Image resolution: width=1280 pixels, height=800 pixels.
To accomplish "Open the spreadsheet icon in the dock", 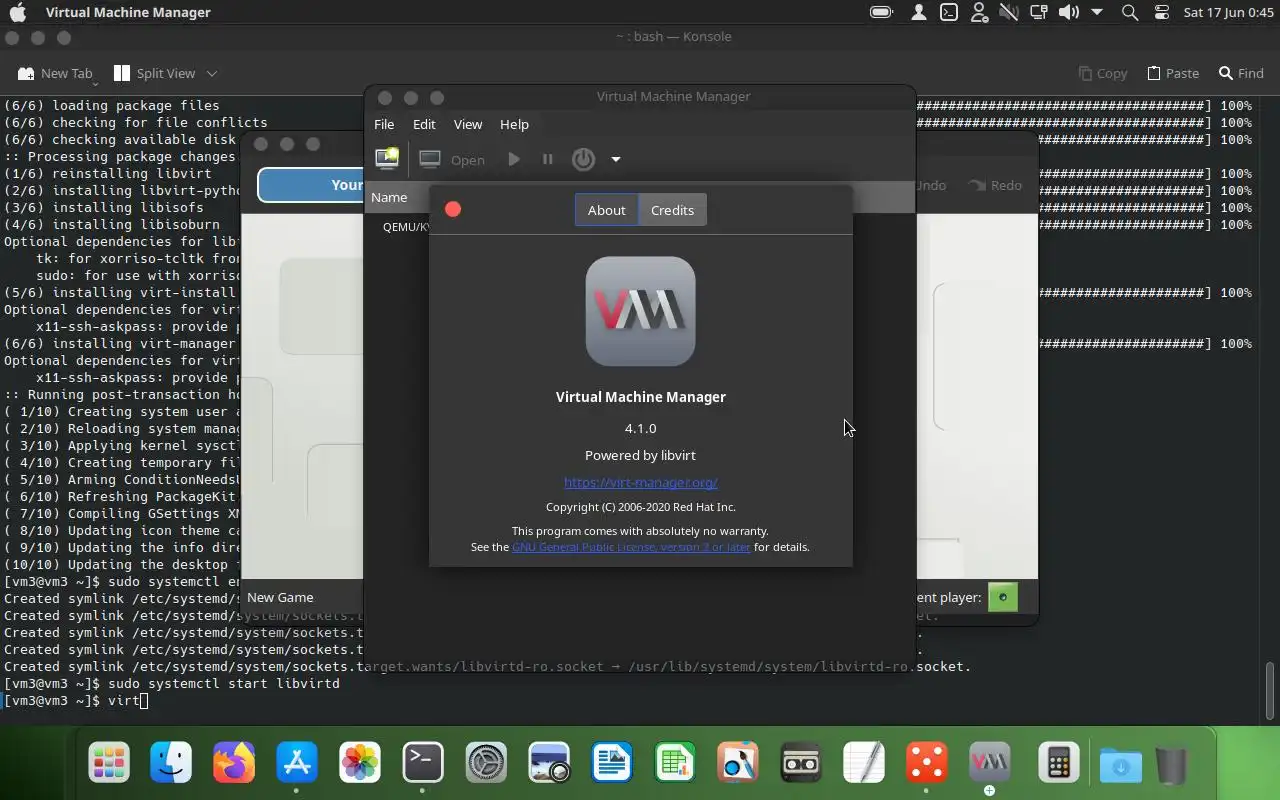I will [675, 764].
